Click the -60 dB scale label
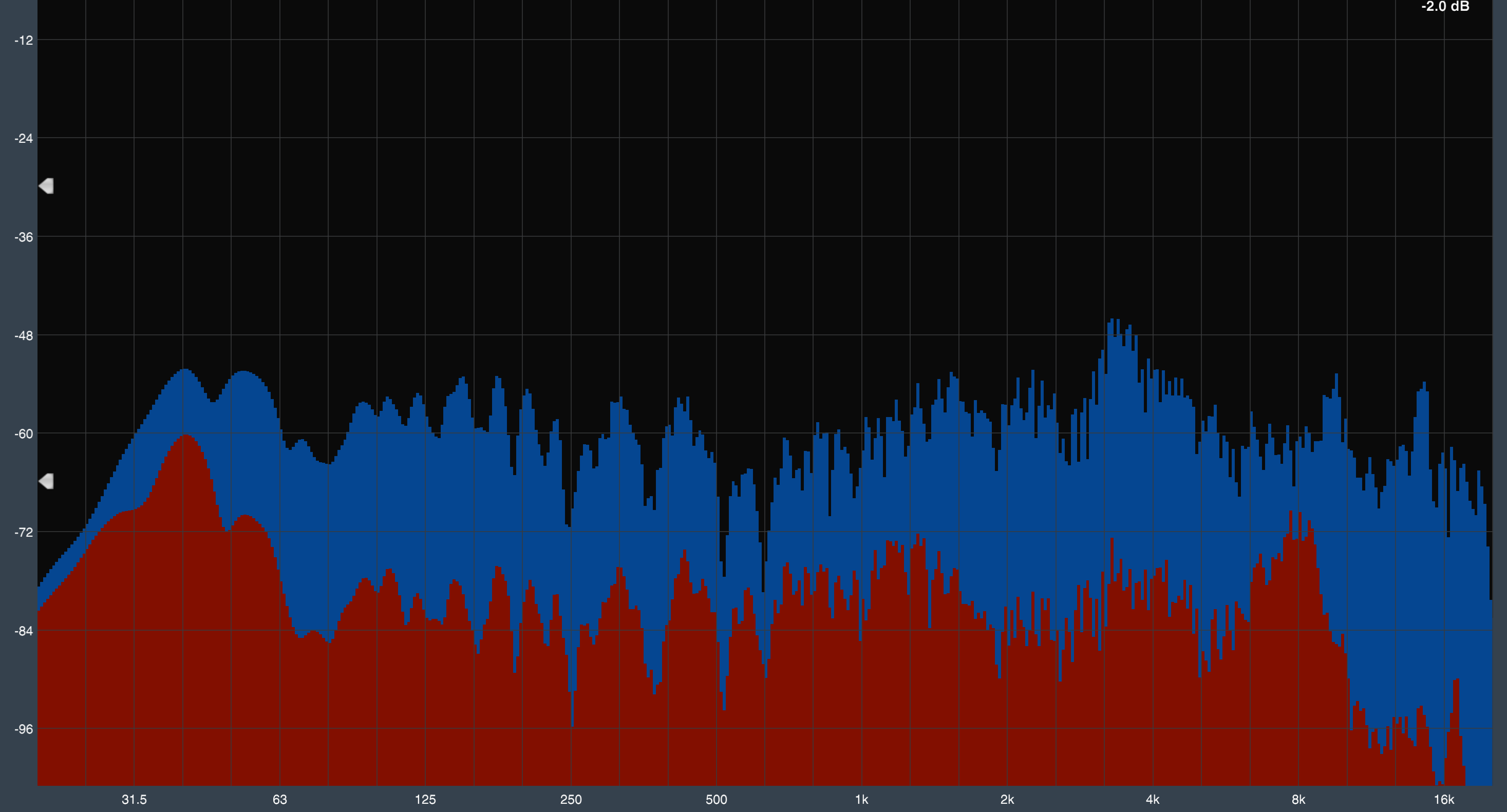 24,434
